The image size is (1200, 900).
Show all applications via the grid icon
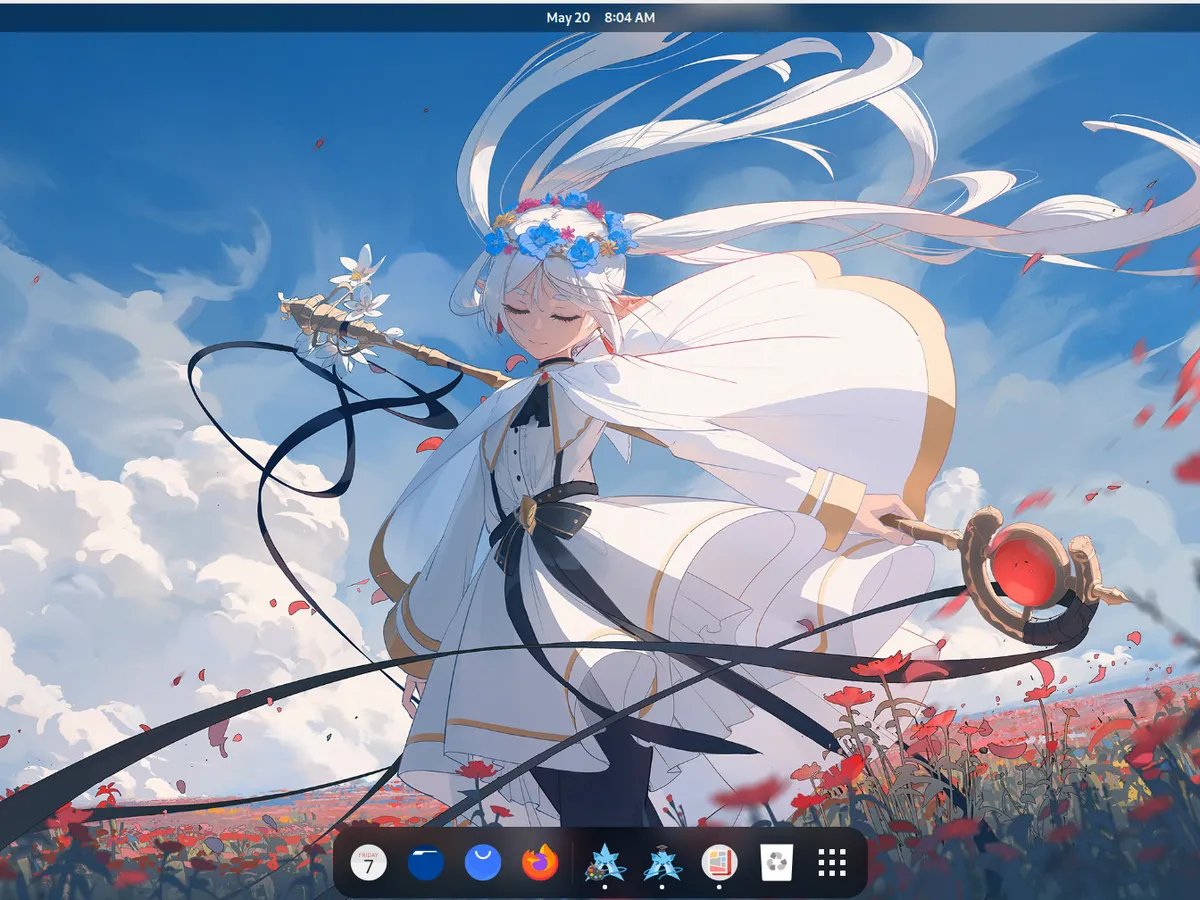(832, 862)
